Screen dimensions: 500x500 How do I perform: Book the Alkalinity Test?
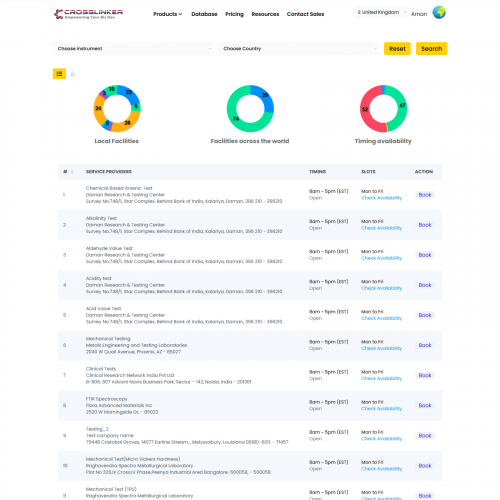pos(425,225)
